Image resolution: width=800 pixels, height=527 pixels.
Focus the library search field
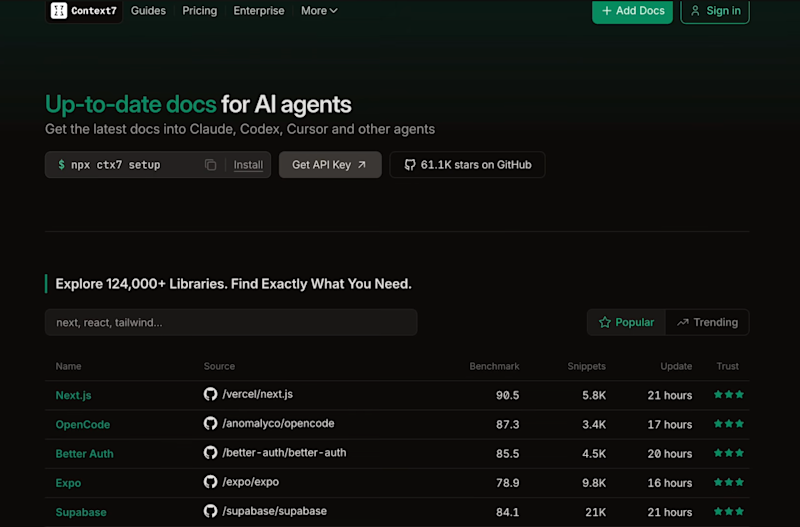click(x=231, y=322)
